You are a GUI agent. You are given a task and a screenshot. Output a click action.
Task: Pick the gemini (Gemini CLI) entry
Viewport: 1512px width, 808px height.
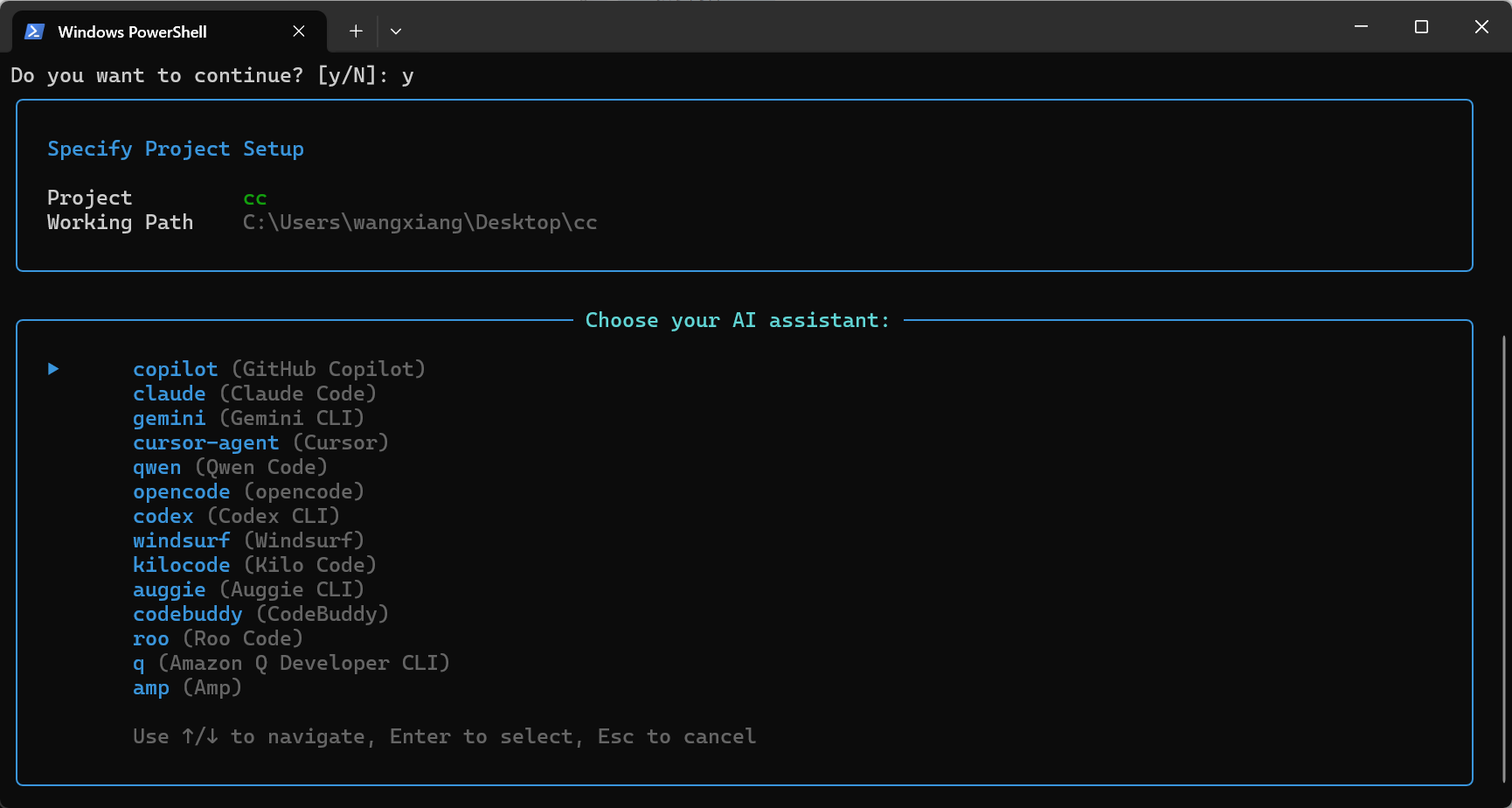248,418
